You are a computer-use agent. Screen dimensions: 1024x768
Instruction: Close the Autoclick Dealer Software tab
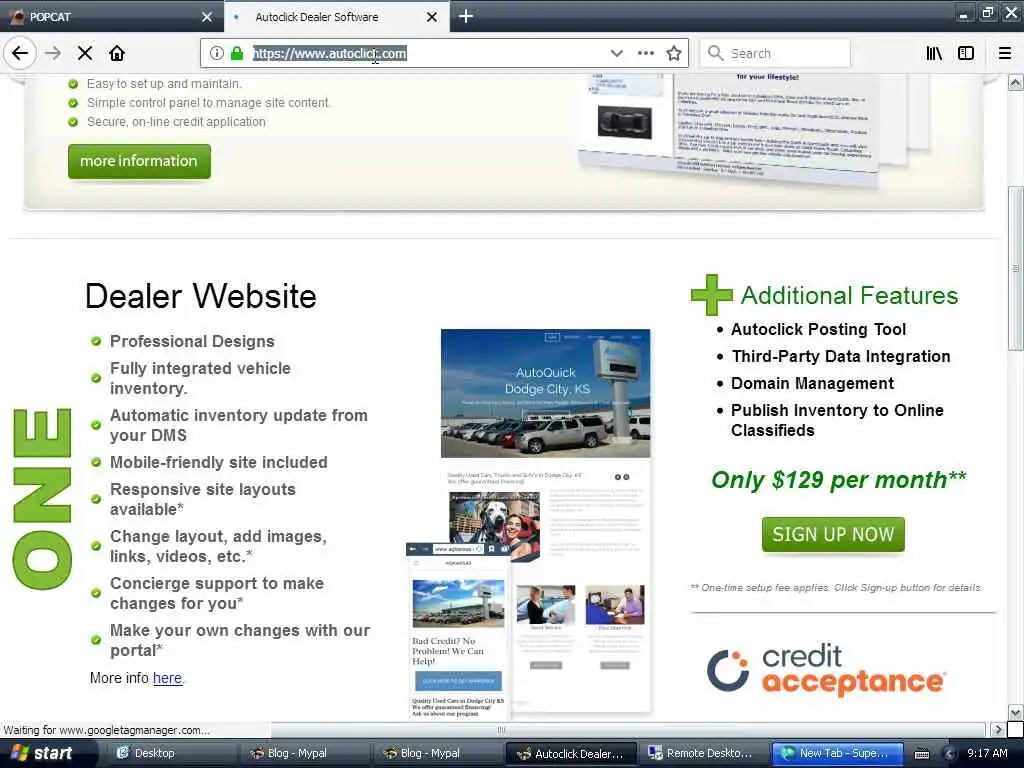pyautogui.click(x=432, y=17)
